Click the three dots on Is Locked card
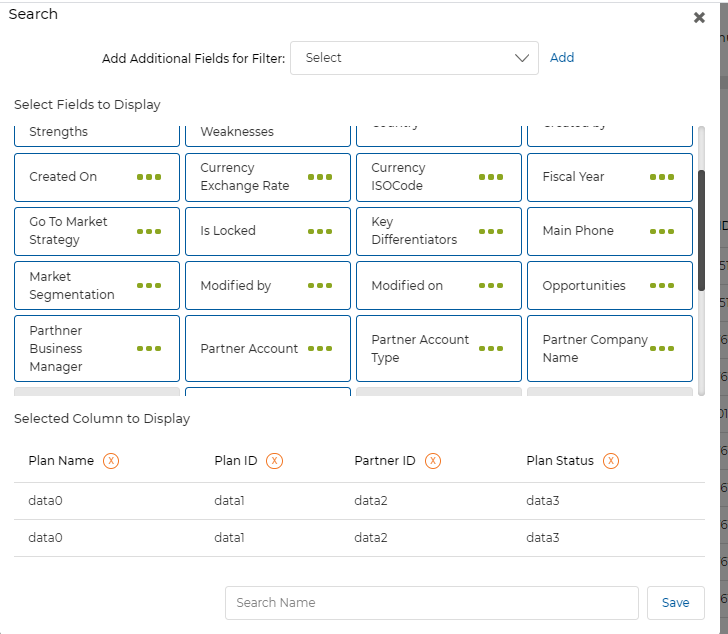The image size is (728, 634). (x=320, y=231)
